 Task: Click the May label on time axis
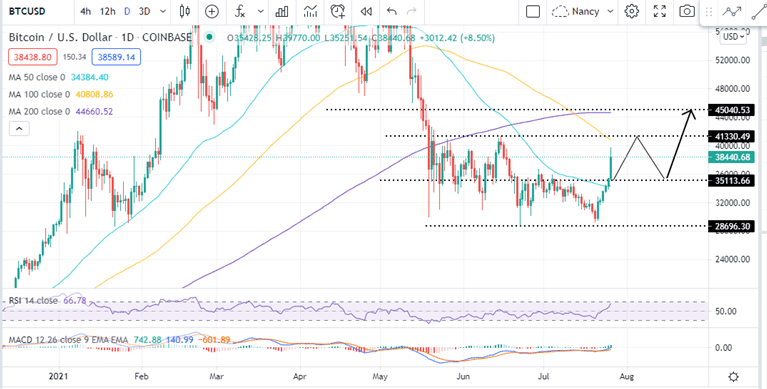pyautogui.click(x=380, y=377)
